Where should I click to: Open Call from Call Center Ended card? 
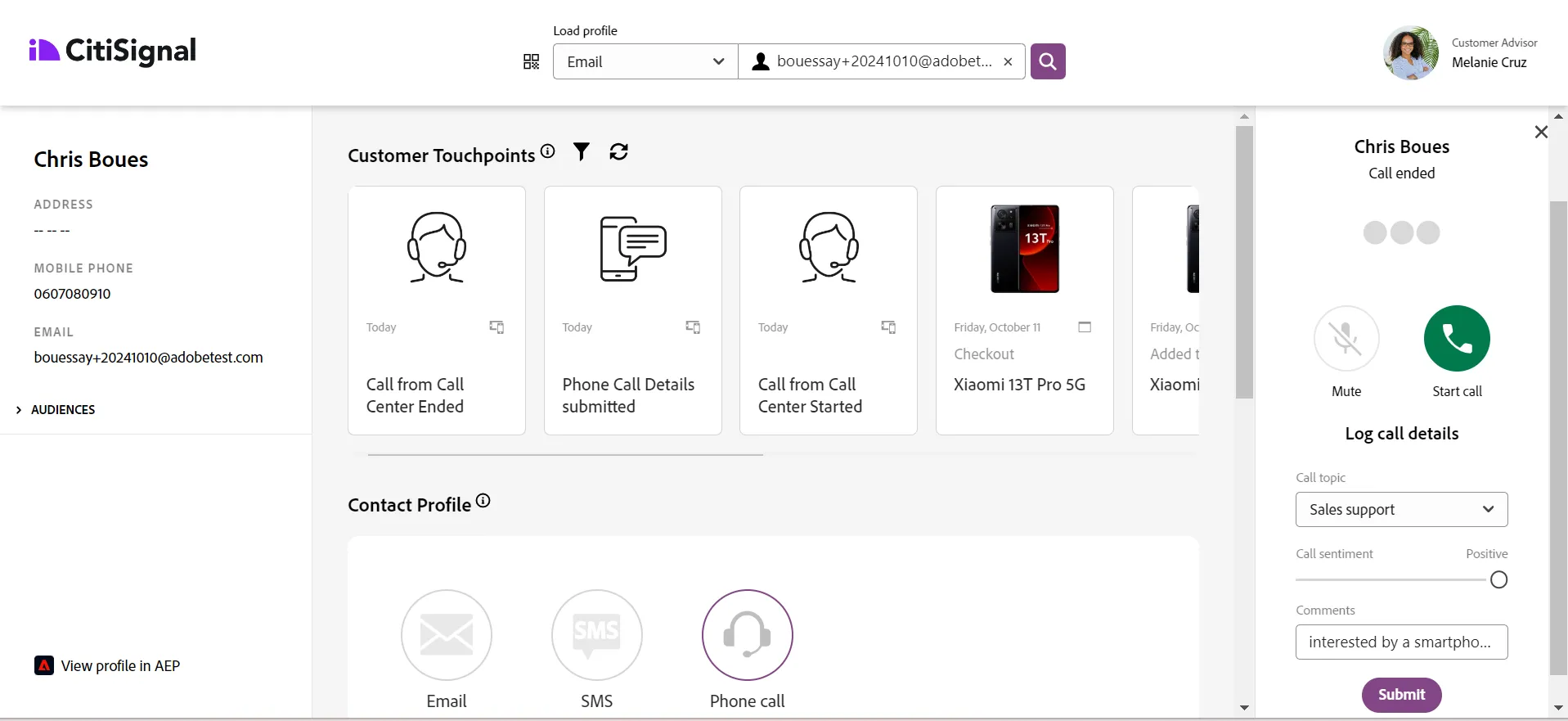pos(437,310)
